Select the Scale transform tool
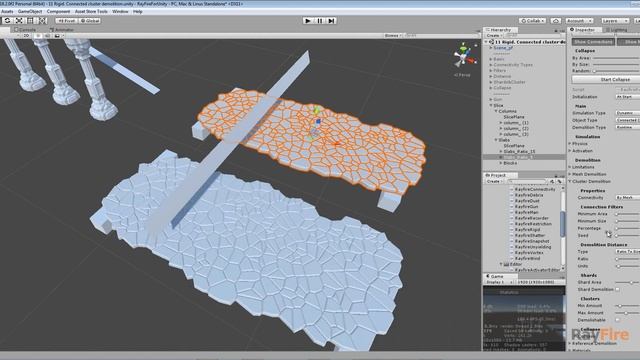 tap(19, 20)
